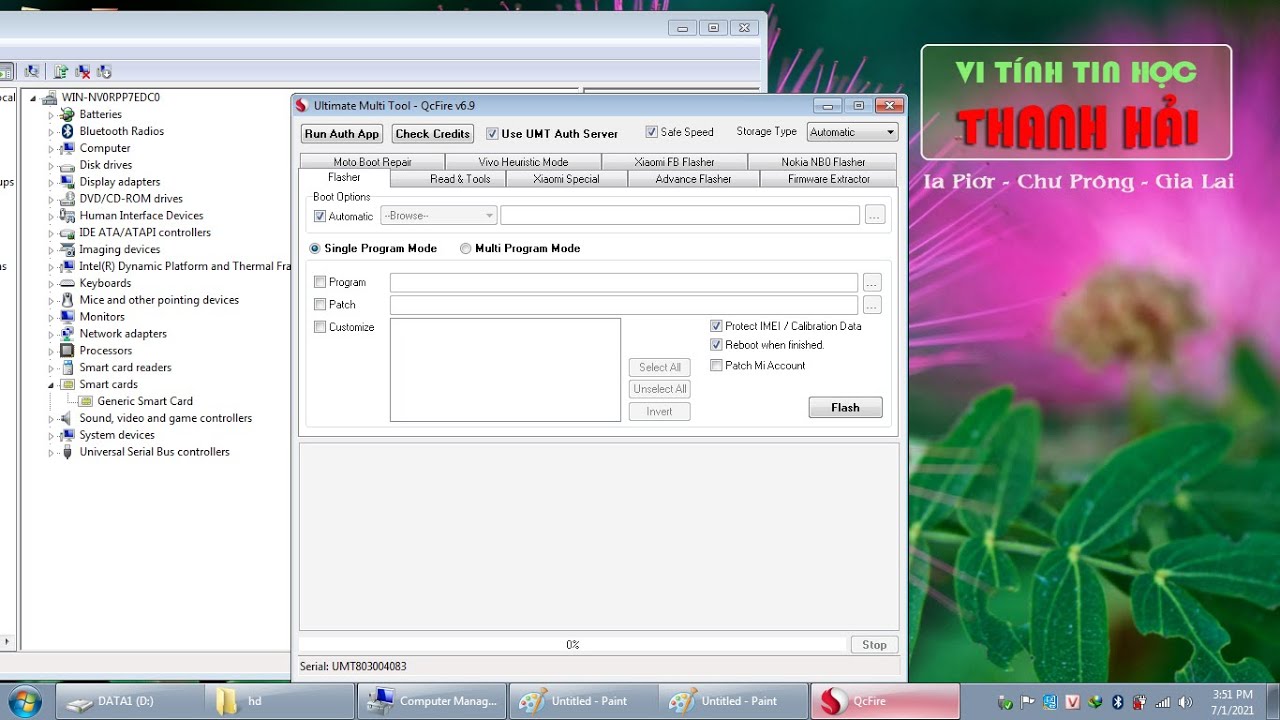The height and width of the screenshot is (720, 1280).
Task: Click the Imaging devices camera icon
Action: pyautogui.click(x=67, y=249)
